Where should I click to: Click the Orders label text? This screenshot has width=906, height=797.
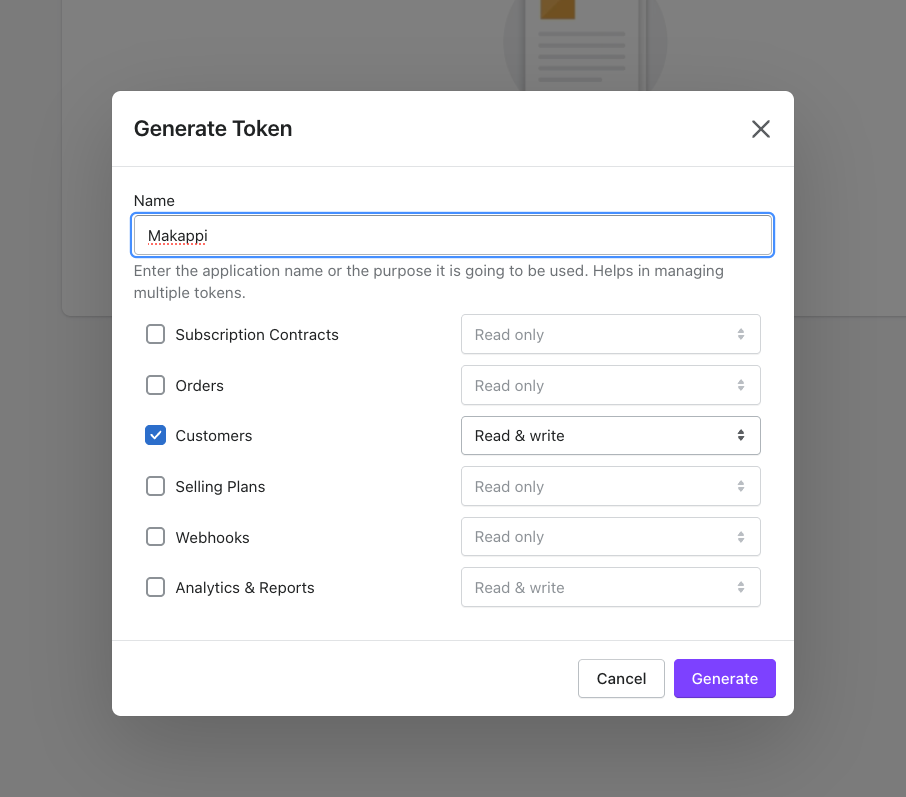[199, 385]
